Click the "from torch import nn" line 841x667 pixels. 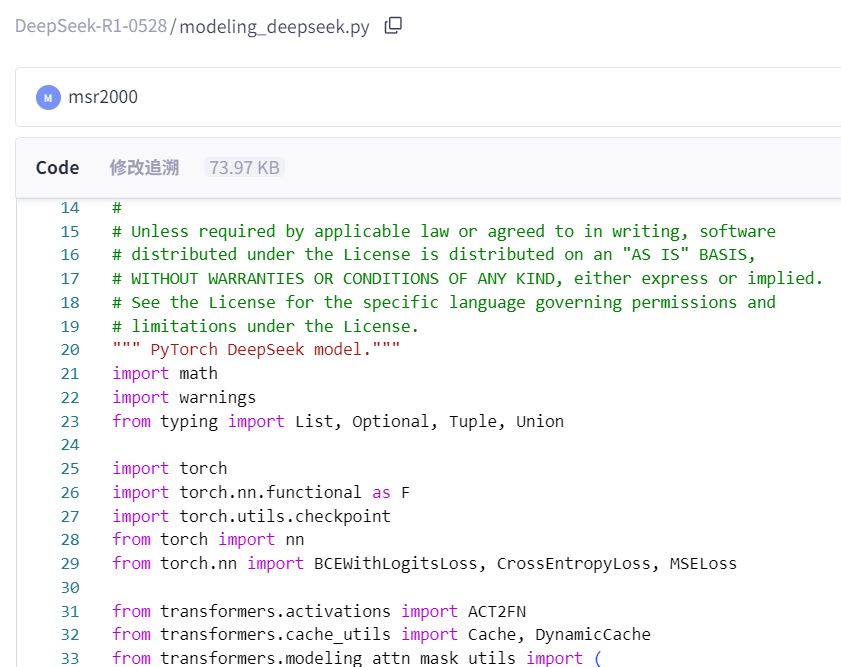point(208,539)
